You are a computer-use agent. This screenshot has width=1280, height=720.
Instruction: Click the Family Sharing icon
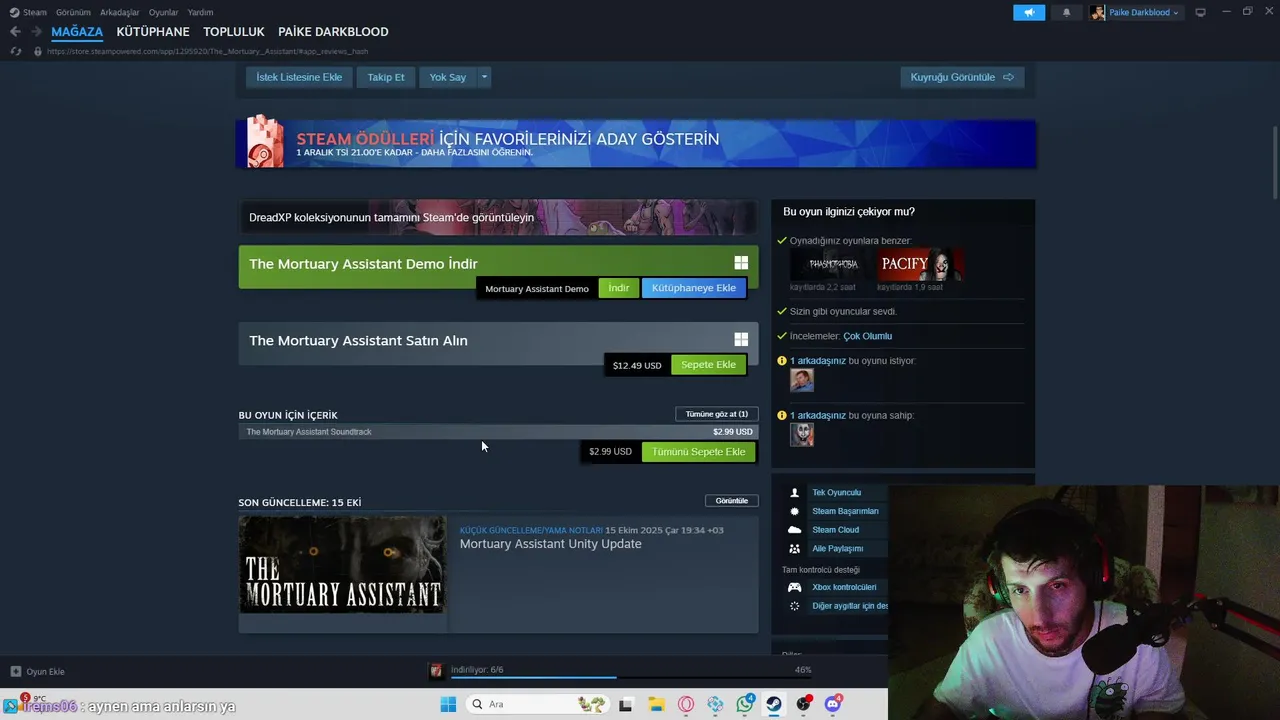[794, 549]
